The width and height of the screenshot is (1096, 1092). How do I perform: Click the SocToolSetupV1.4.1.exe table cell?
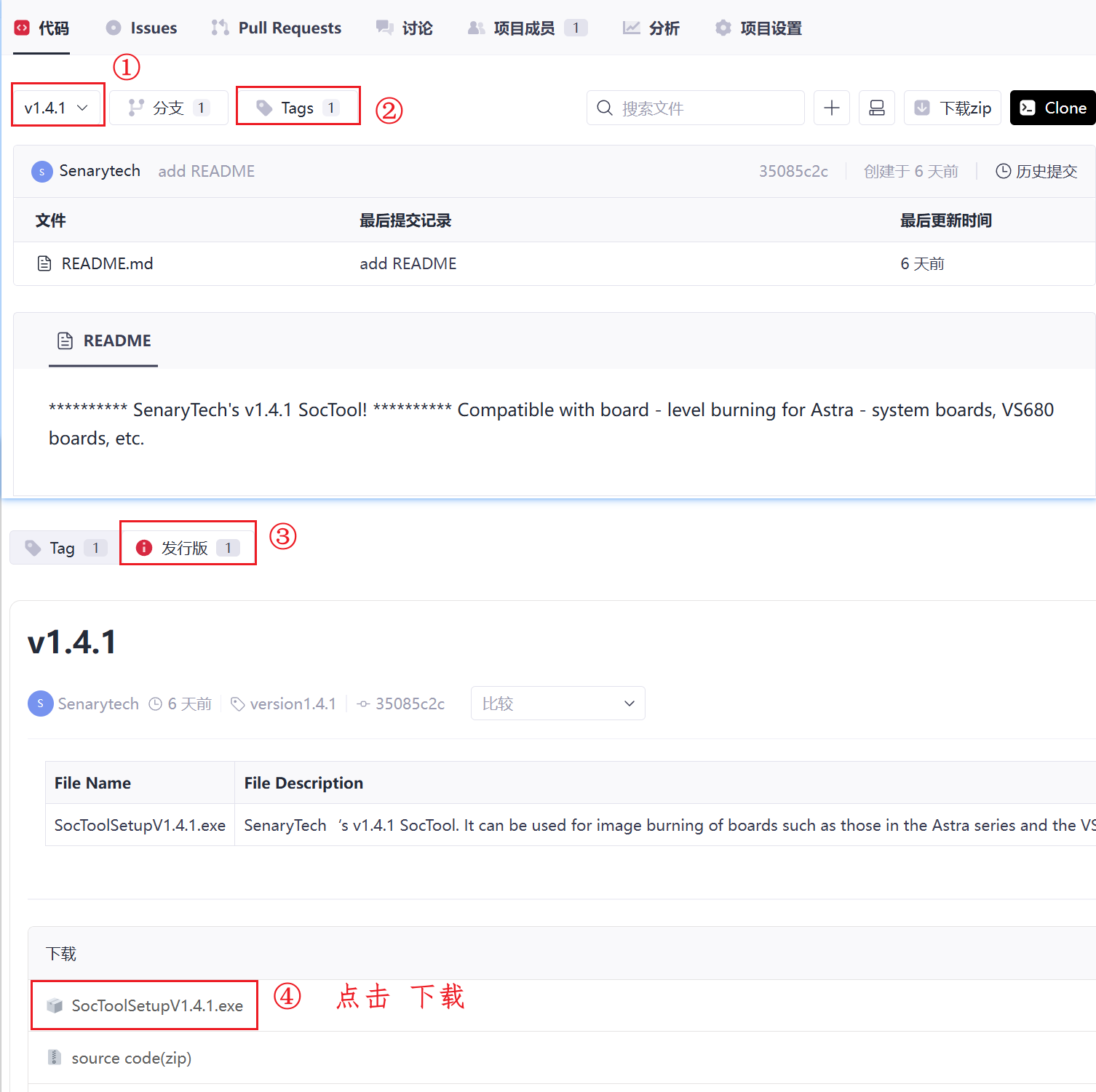pyautogui.click(x=140, y=825)
